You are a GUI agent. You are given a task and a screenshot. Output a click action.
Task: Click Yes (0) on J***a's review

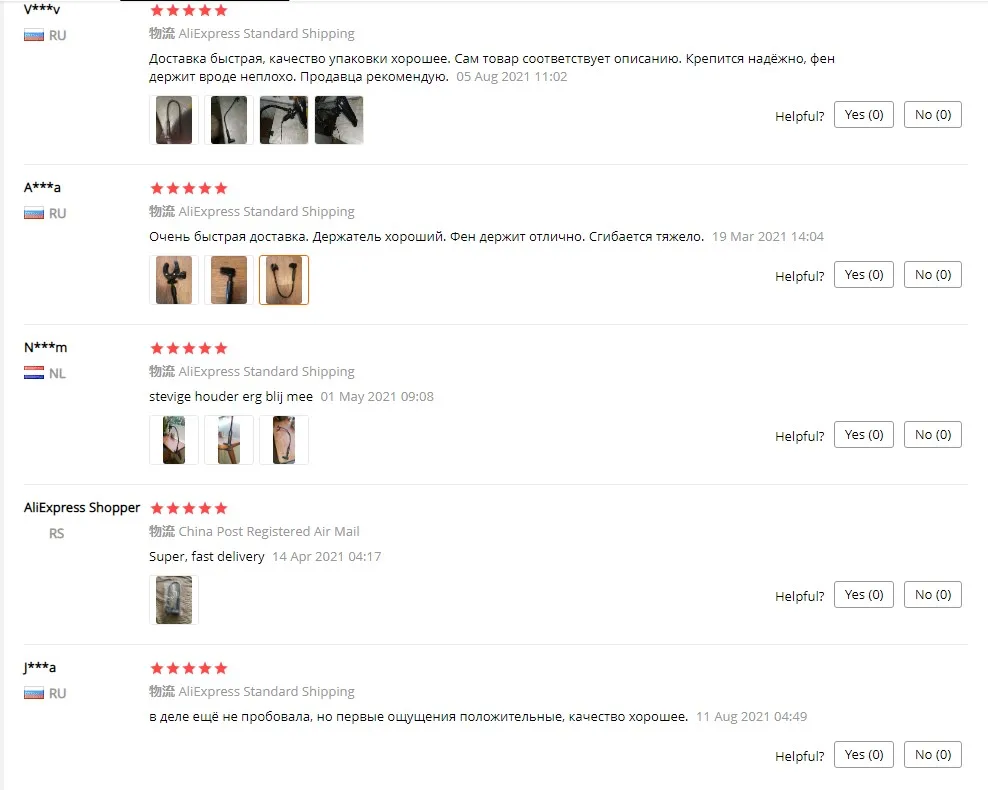863,755
